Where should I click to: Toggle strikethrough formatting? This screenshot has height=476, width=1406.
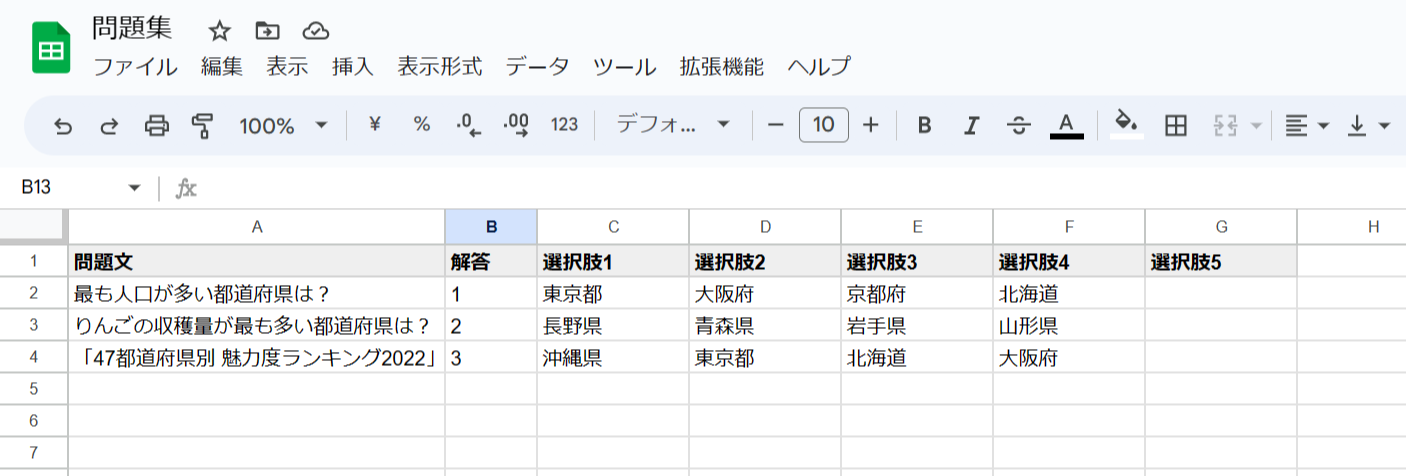point(1019,125)
